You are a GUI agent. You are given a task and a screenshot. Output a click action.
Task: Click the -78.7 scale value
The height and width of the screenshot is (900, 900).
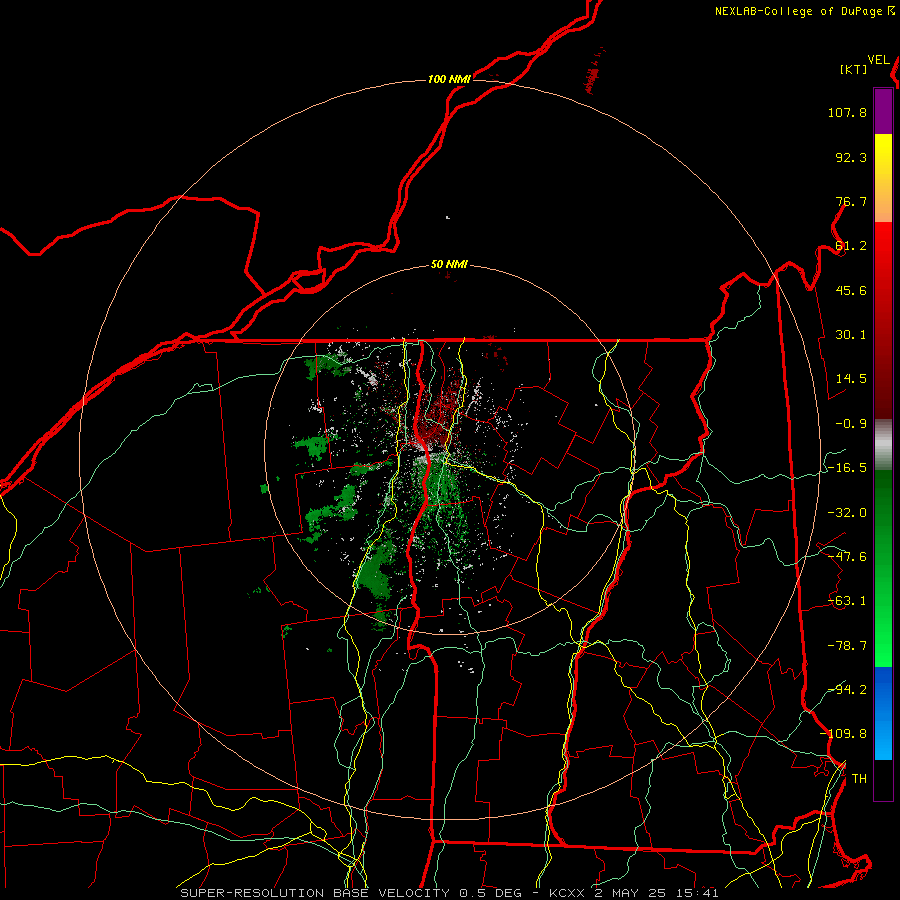coord(847,646)
